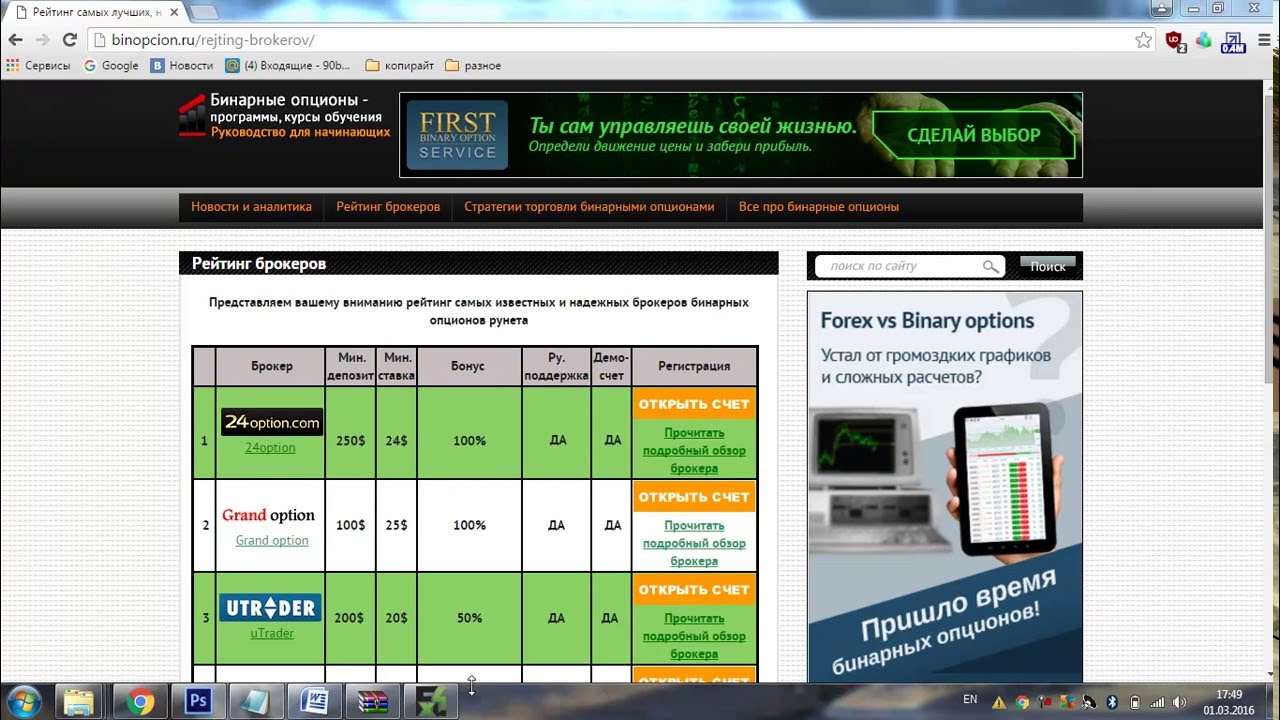
Task: Open File Explorer from the taskbar
Action: pos(77,702)
